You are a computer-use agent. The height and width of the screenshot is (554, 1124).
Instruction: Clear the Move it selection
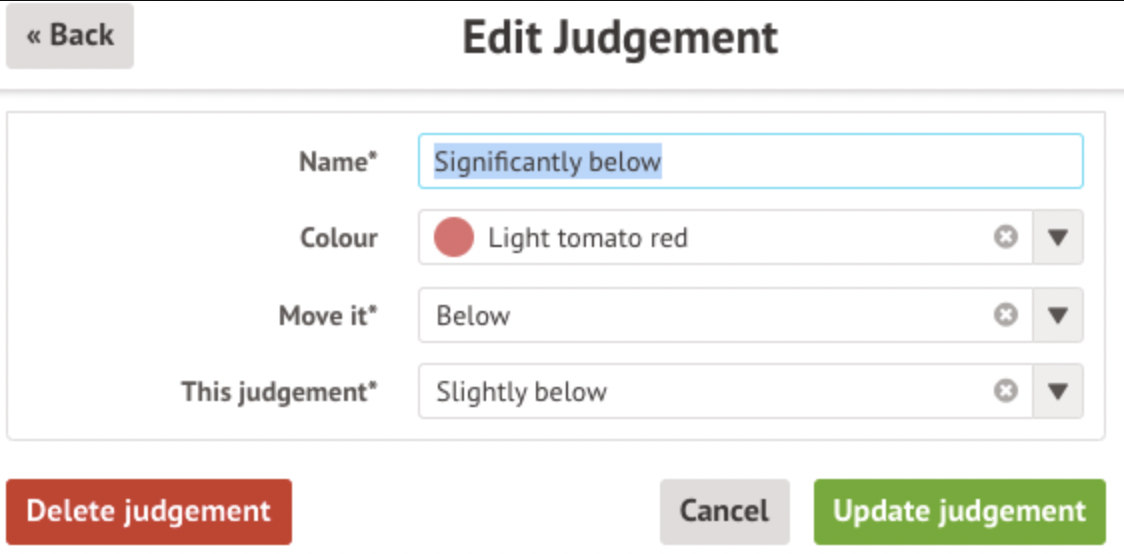1005,315
